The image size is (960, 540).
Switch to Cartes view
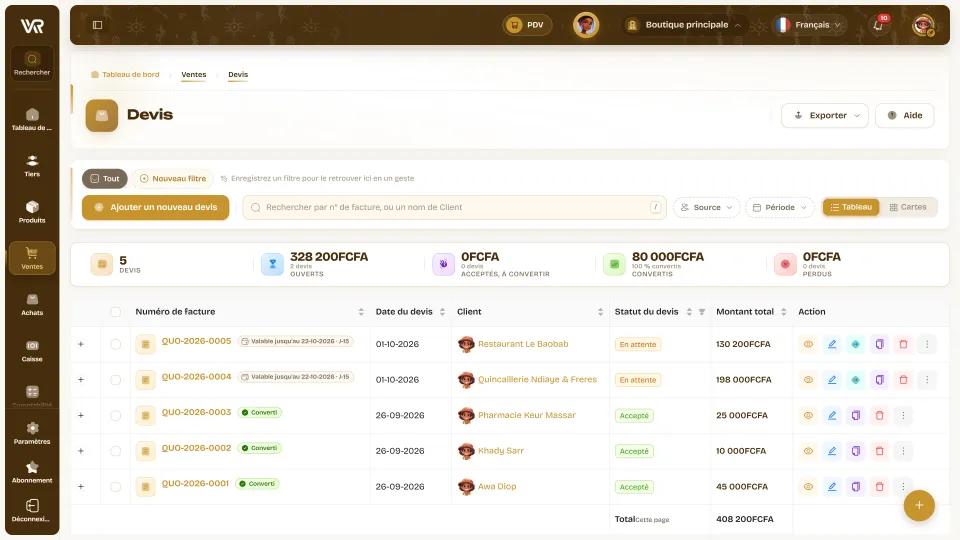point(908,207)
